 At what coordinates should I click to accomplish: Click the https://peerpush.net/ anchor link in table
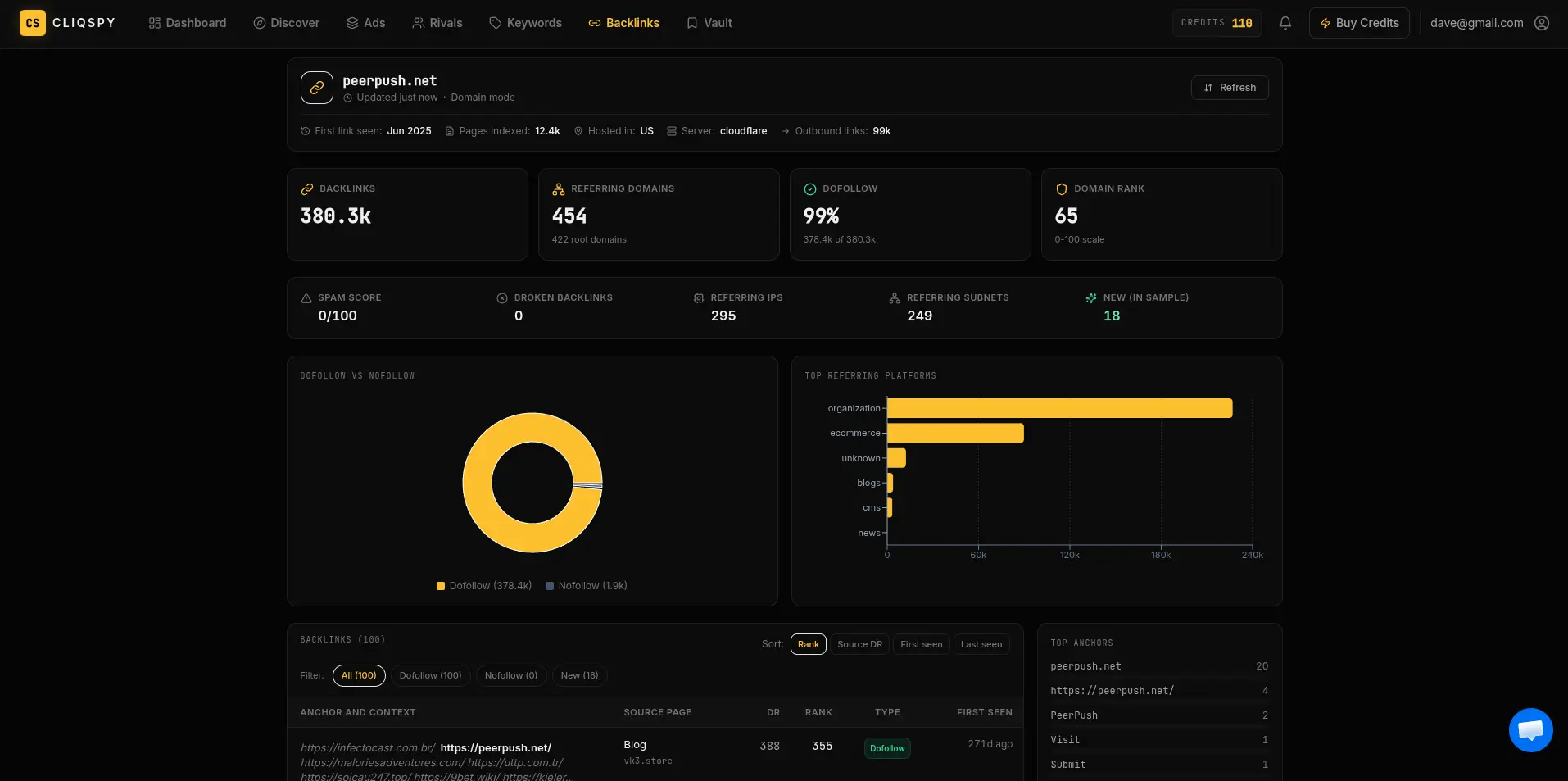(496, 748)
